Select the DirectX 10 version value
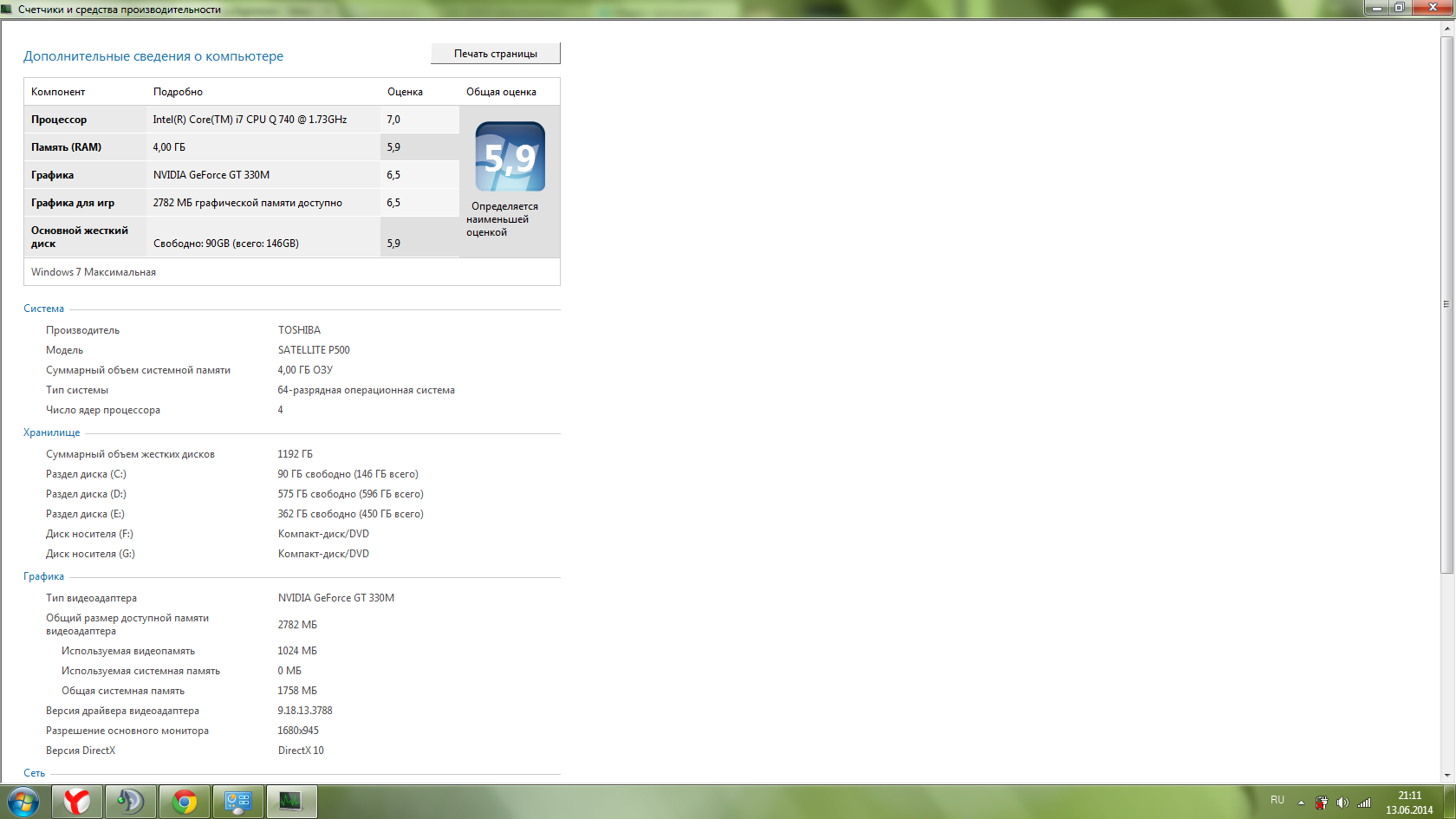The height and width of the screenshot is (819, 1456). point(301,751)
